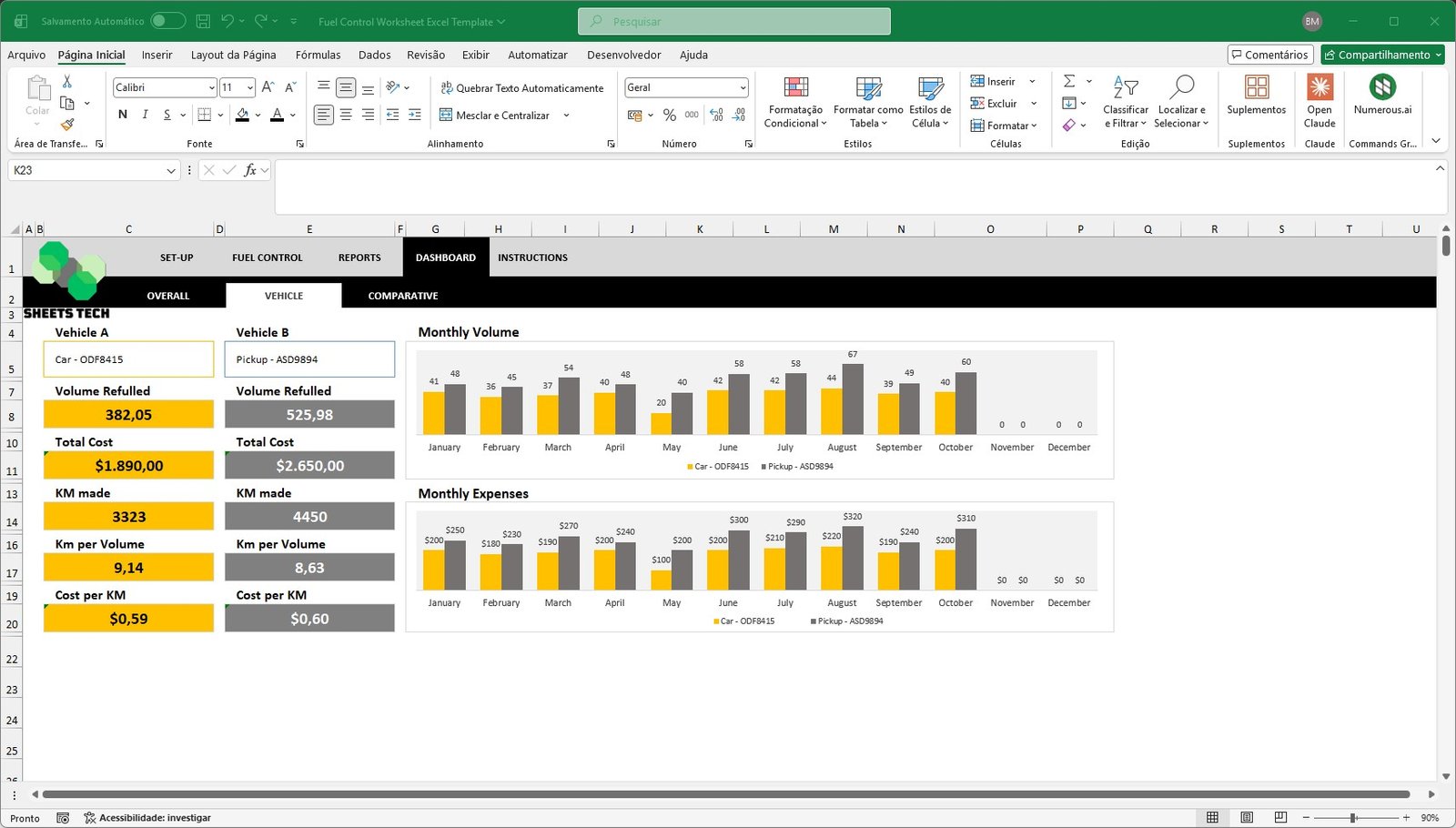1456x828 pixels.
Task: Expand the Name Box dropdown arrow
Action: tap(171, 171)
